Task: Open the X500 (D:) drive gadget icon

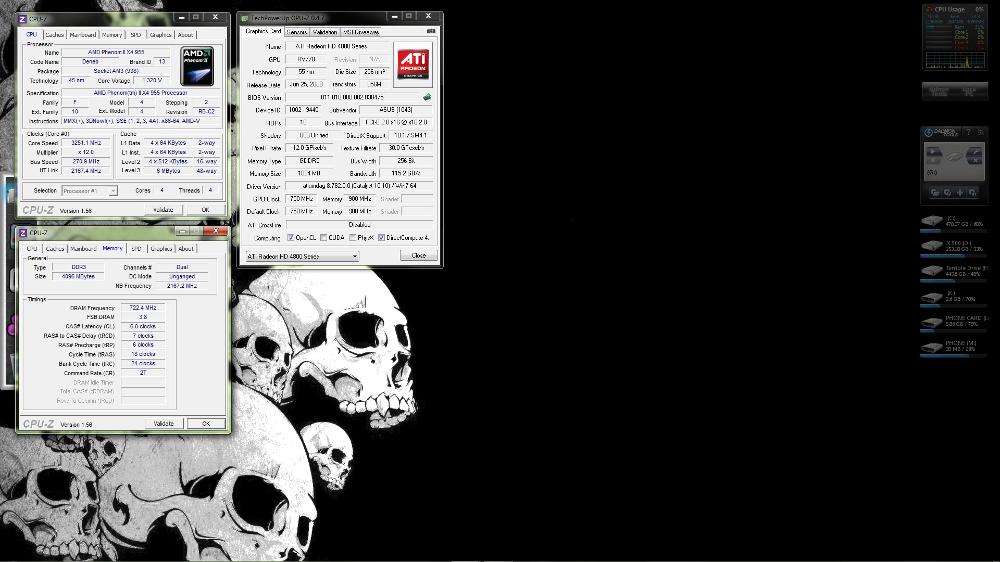Action: [932, 246]
